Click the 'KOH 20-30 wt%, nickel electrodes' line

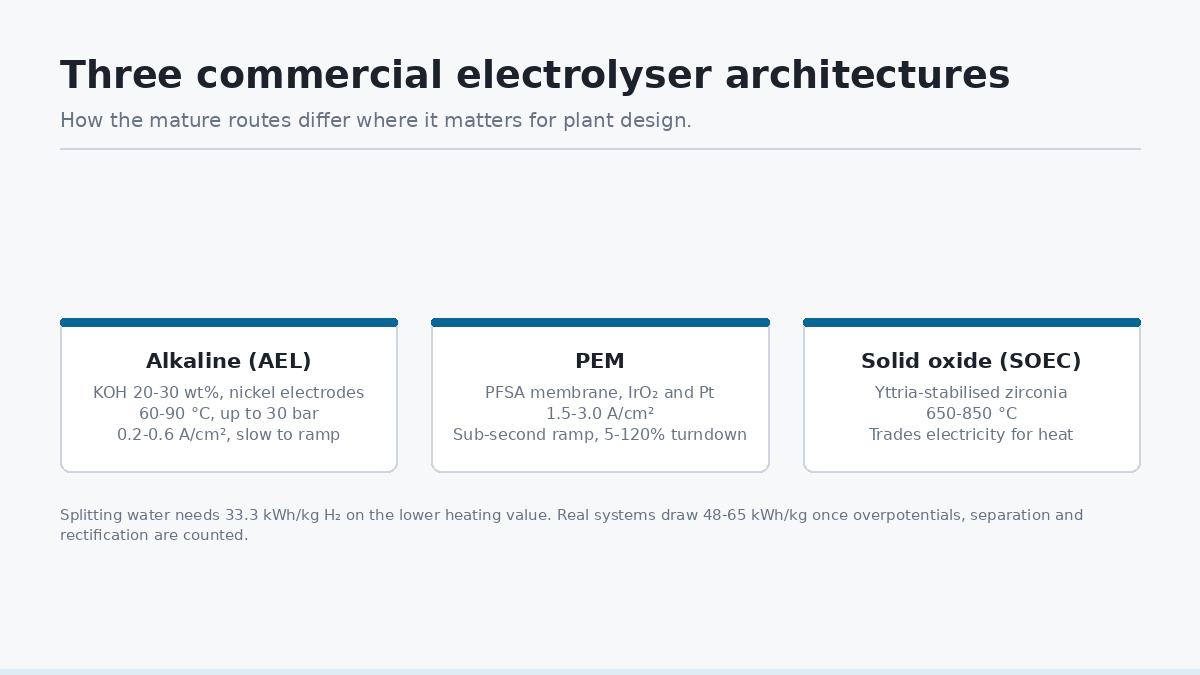click(229, 393)
